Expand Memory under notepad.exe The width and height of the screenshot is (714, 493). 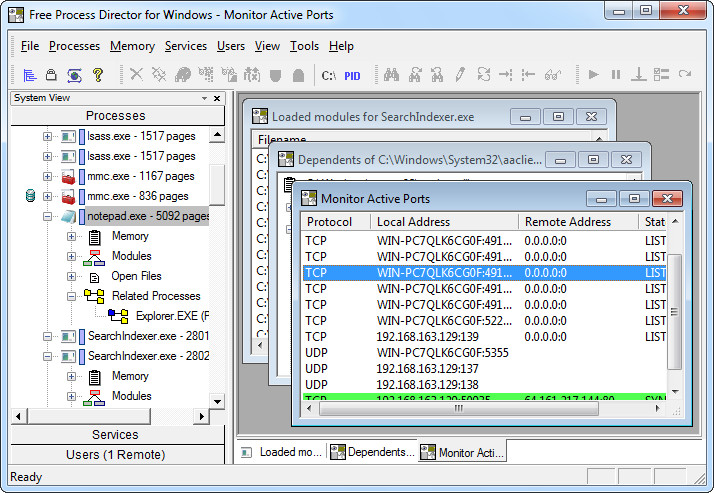coord(71,236)
